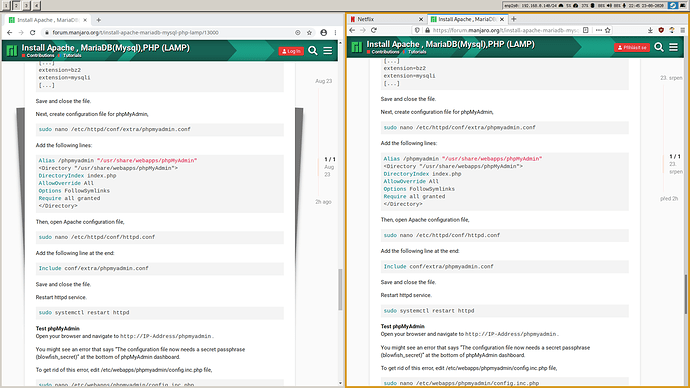690x388 pixels.
Task: Open Chrome three-dot menu
Action: click(335, 33)
